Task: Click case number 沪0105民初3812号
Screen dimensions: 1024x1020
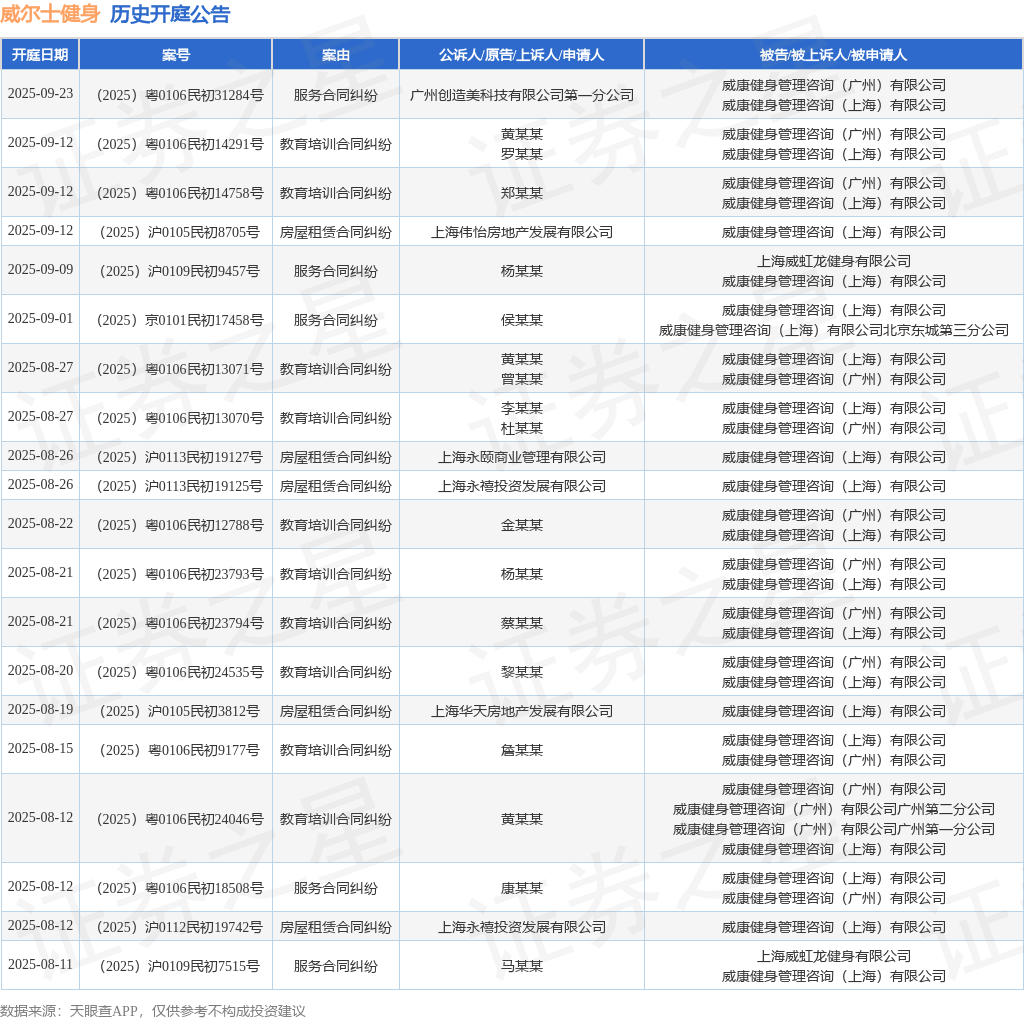Action: [x=180, y=711]
